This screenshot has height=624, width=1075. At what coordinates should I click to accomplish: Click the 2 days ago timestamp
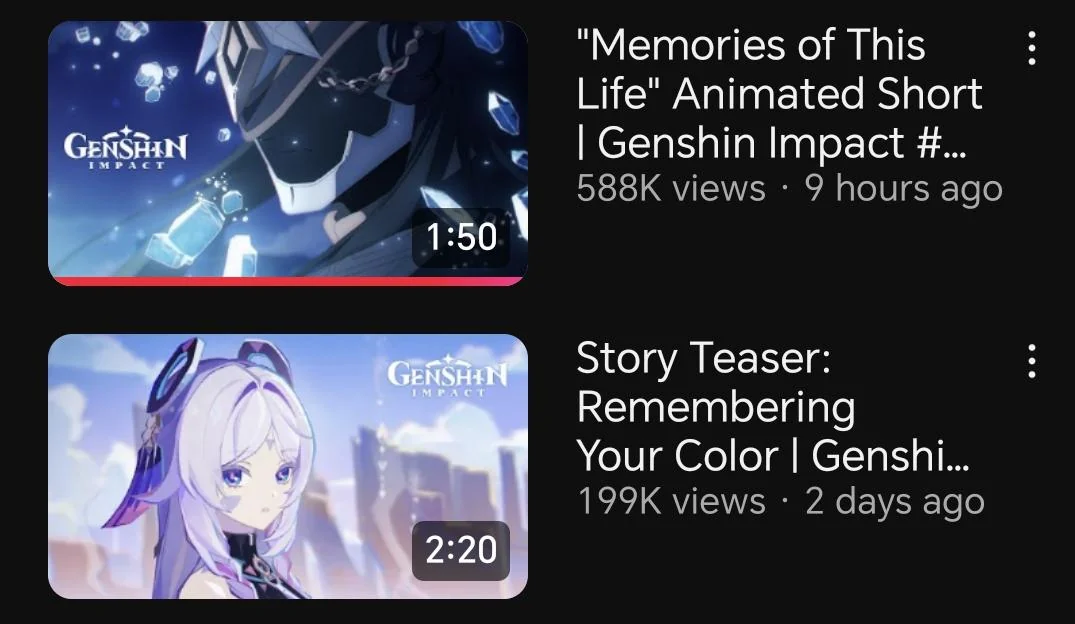[x=894, y=501]
